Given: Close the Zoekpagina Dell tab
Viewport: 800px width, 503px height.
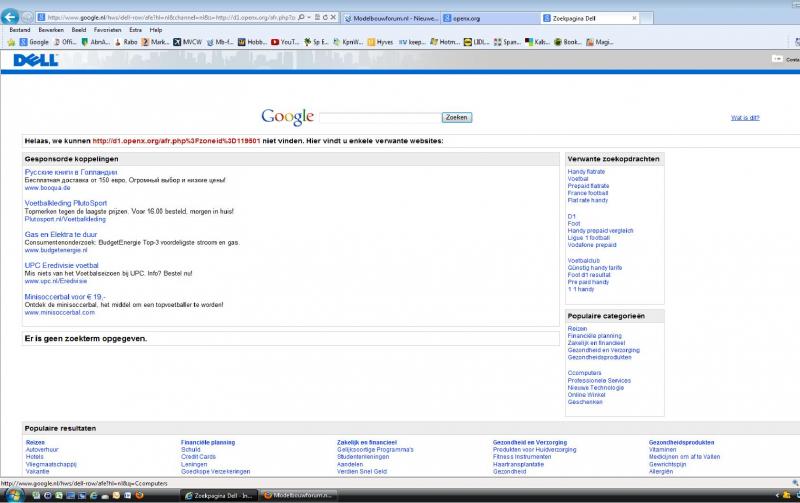Looking at the screenshot, I should coord(634,18).
